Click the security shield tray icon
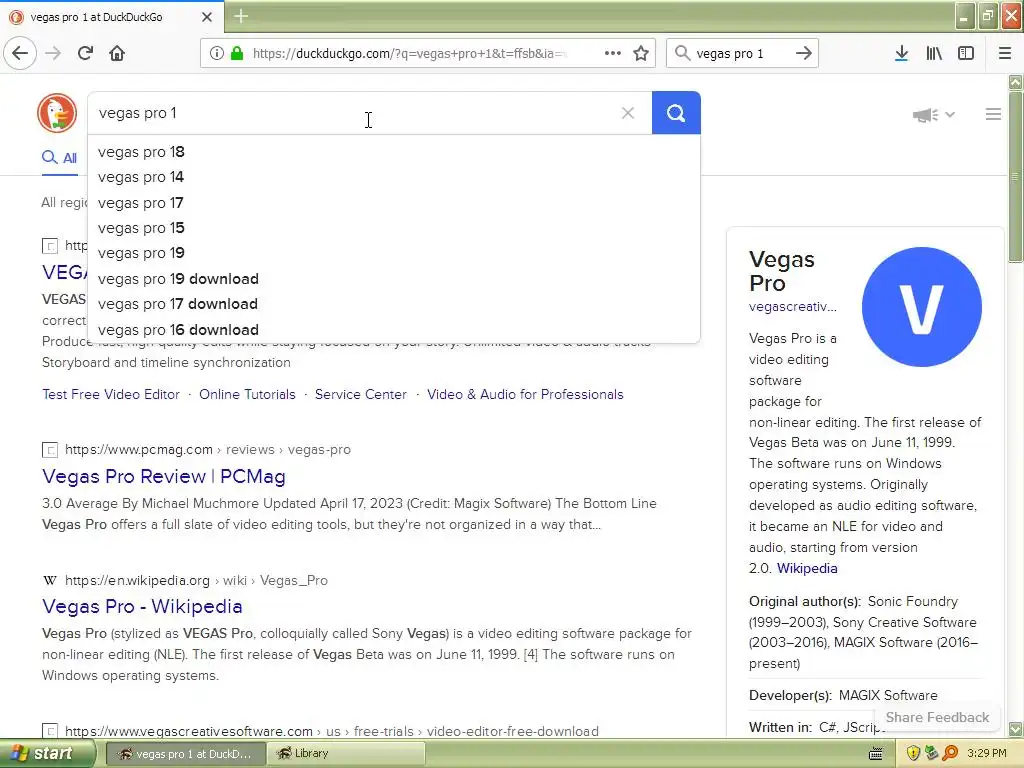Viewport: 1024px width, 768px height. (x=913, y=754)
